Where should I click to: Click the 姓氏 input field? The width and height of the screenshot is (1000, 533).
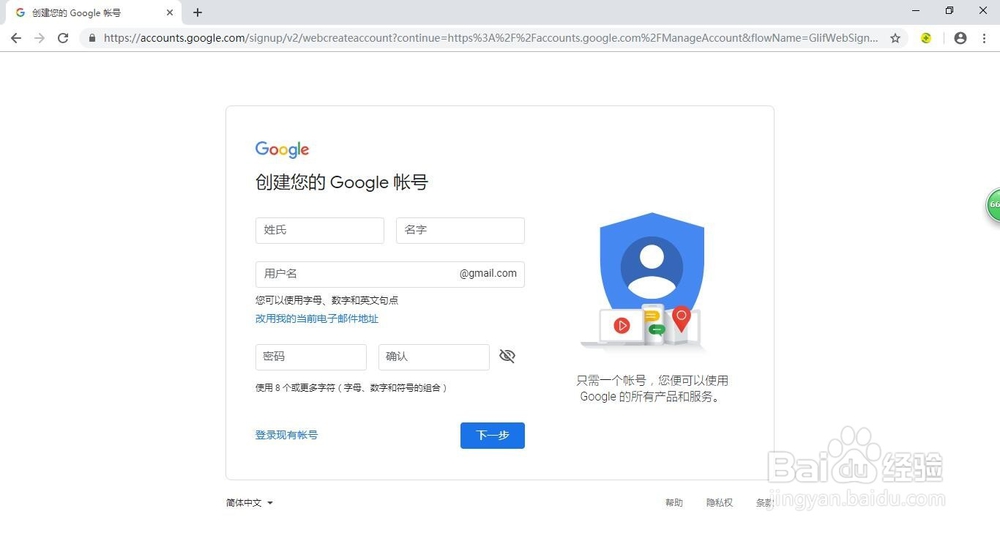pos(320,230)
